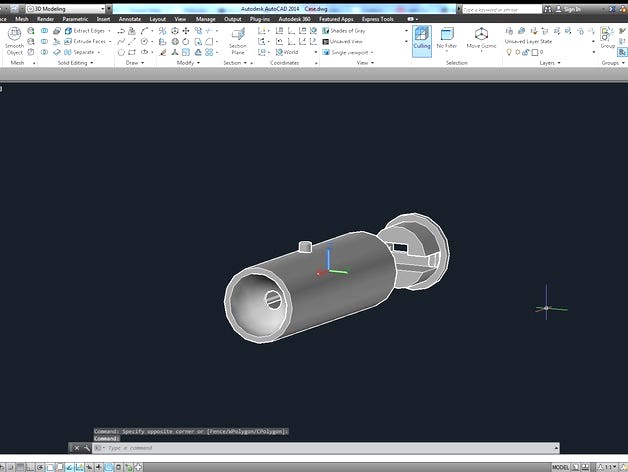Click the Separate solid editing tool

[x=82, y=52]
